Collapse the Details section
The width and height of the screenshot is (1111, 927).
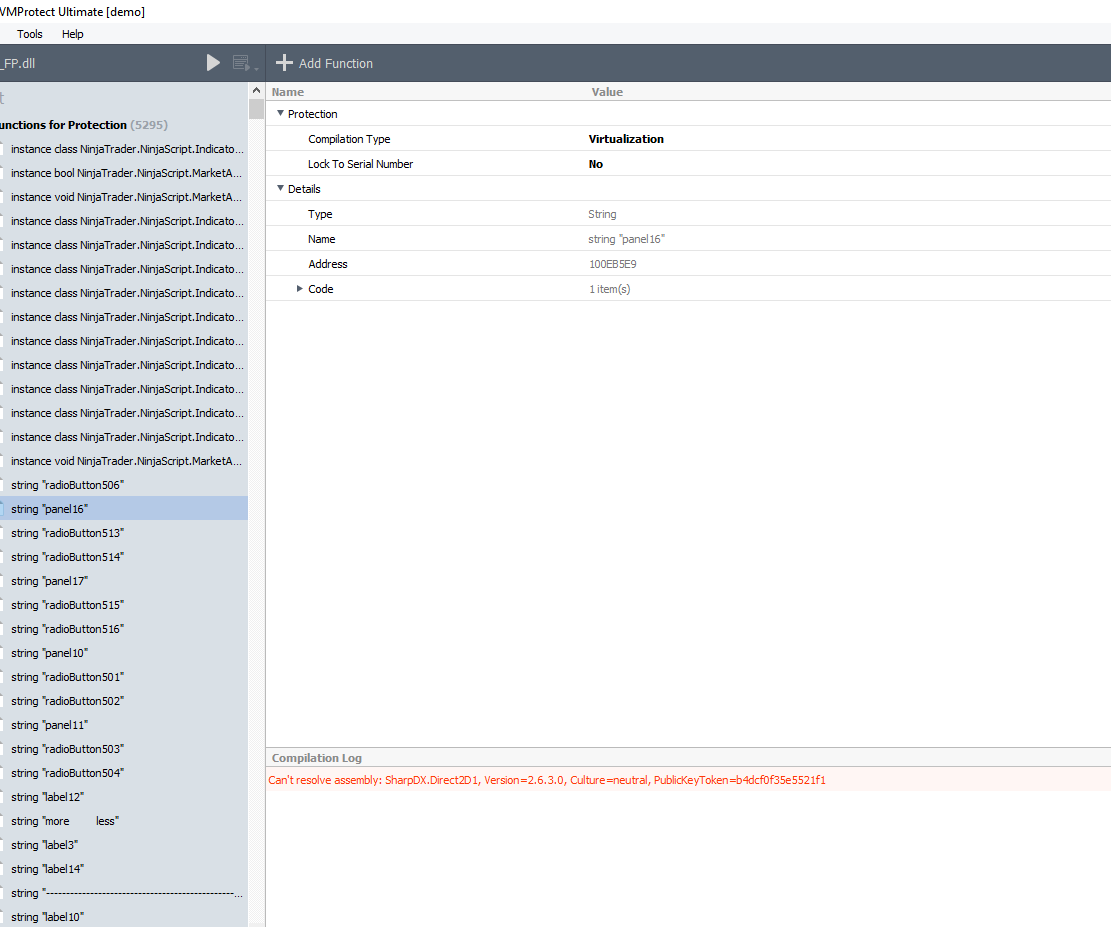click(x=280, y=189)
